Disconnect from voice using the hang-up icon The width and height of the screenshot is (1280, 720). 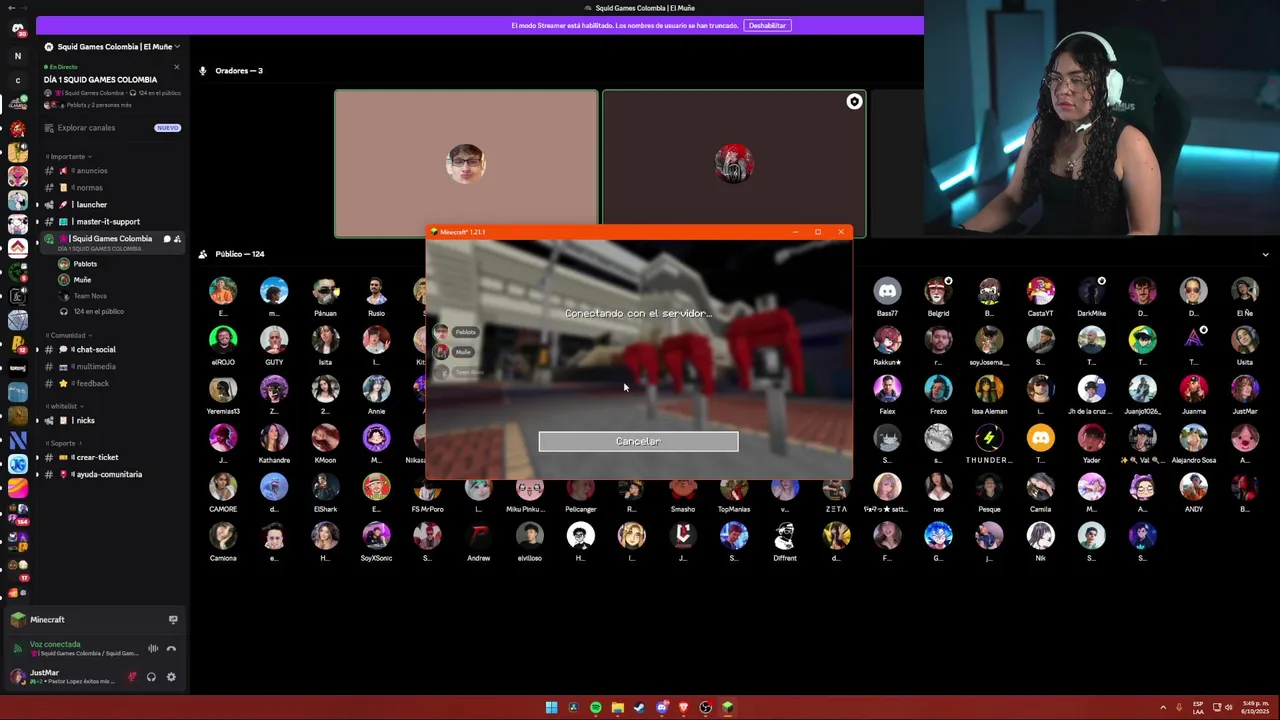[171, 648]
